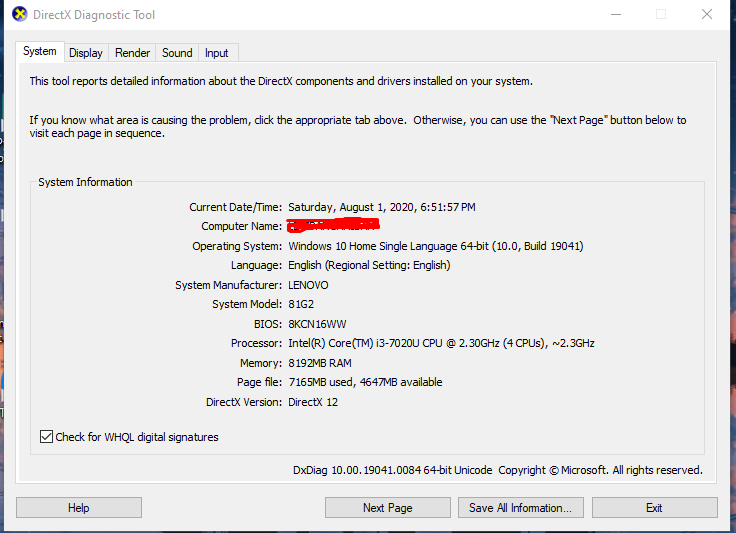The image size is (736, 533).
Task: Click the Next Page button
Action: (x=388, y=508)
